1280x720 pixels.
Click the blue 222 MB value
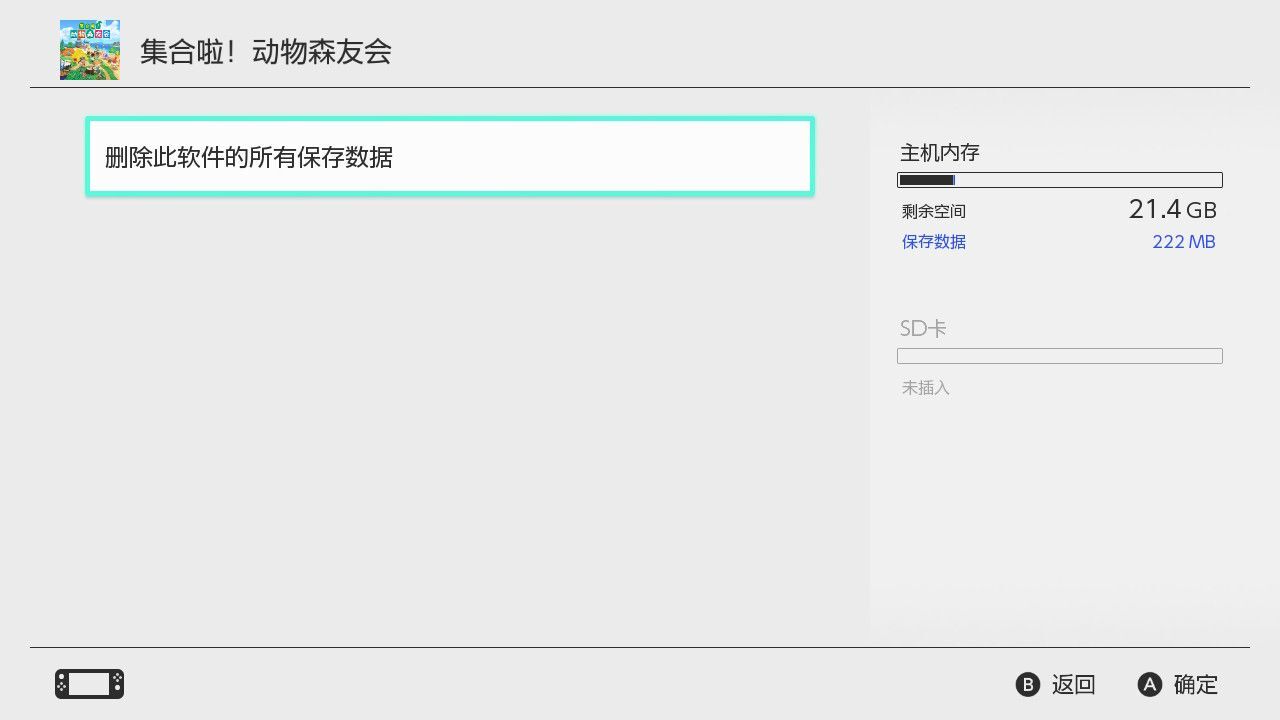[x=1183, y=242]
